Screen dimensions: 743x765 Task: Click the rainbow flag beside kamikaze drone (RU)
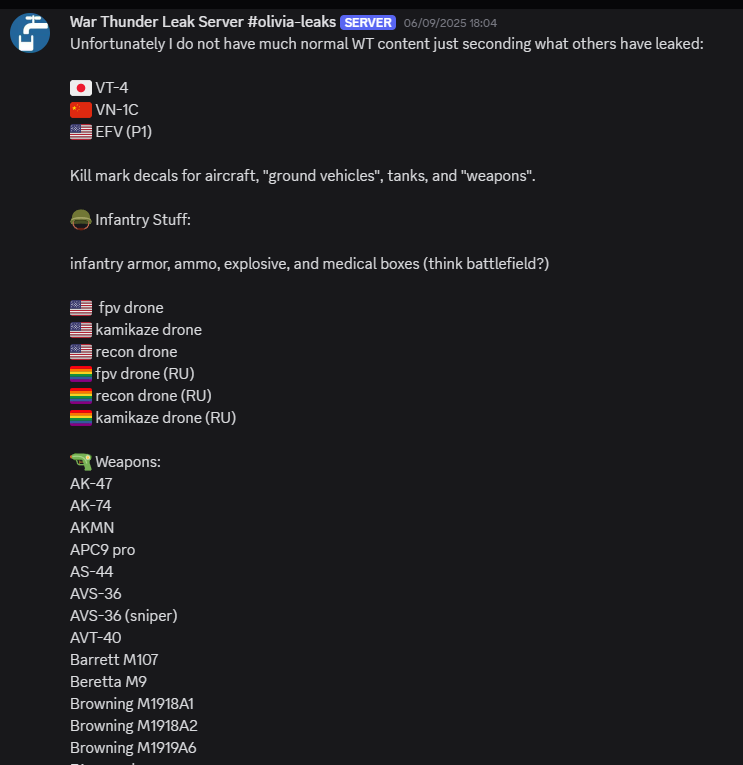point(81,418)
